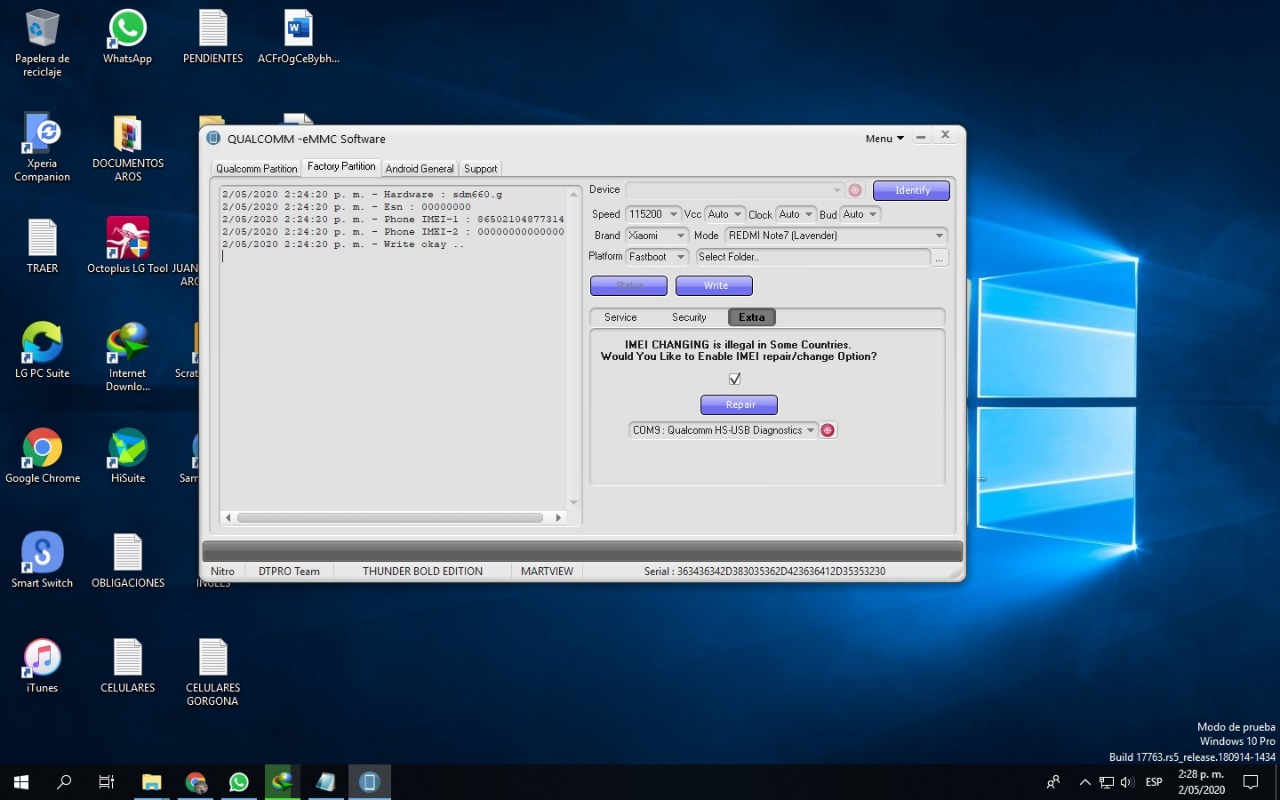Click the WhatsApp taskbar icon
The height and width of the screenshot is (800, 1280).
[238, 782]
